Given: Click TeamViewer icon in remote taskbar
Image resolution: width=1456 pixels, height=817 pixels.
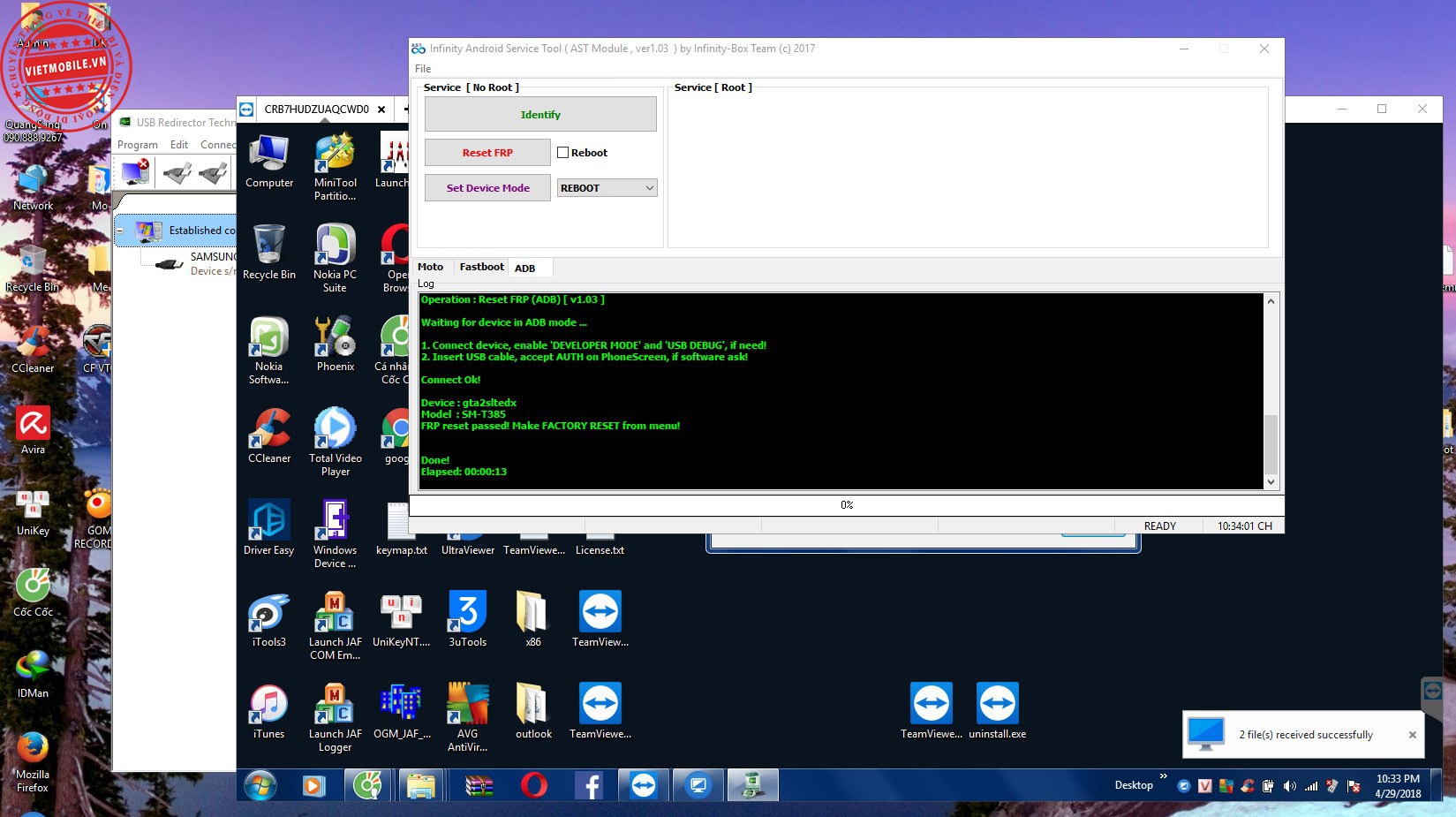Looking at the screenshot, I should click(x=644, y=785).
